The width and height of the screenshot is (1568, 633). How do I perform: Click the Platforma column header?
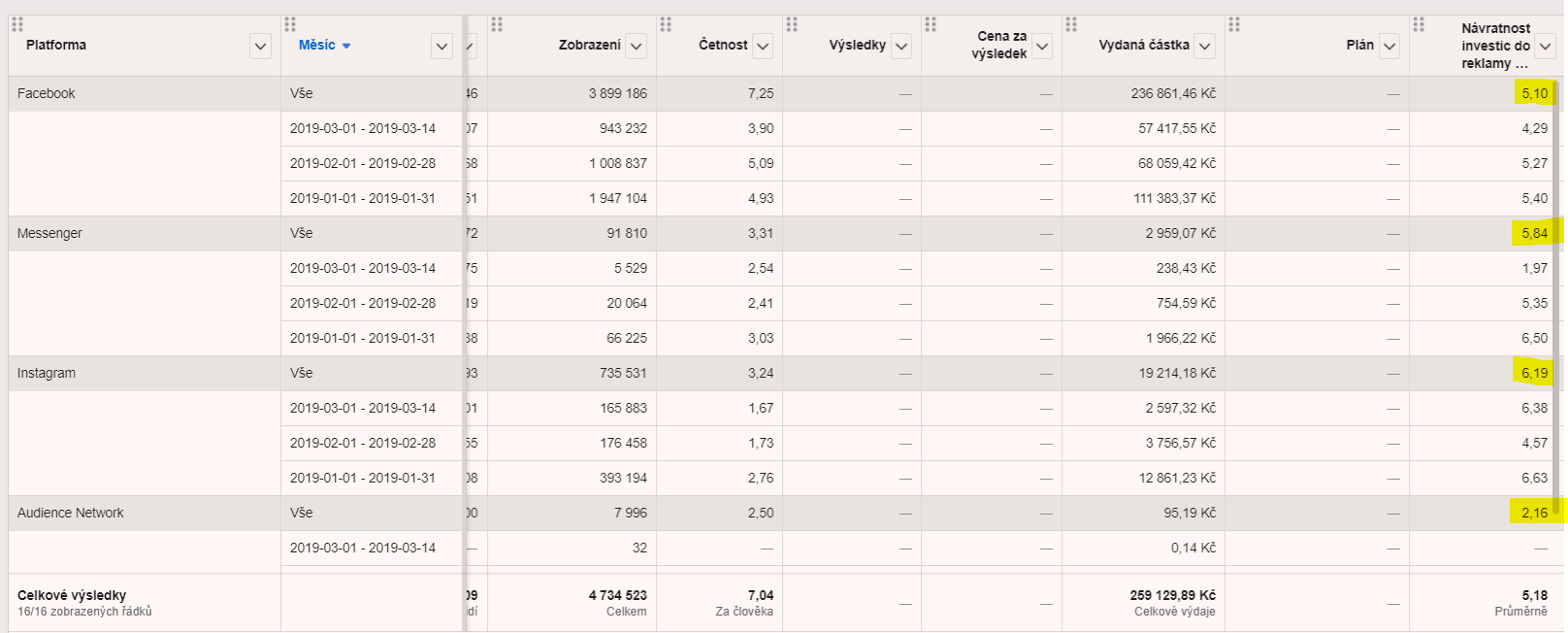(x=56, y=45)
